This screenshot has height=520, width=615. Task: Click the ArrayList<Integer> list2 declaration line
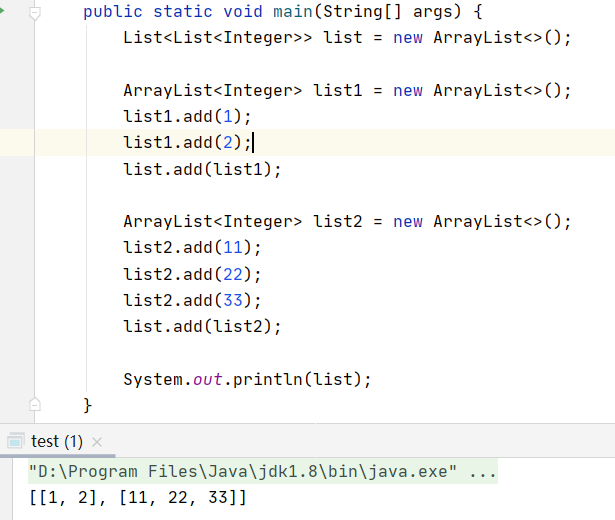pos(347,221)
